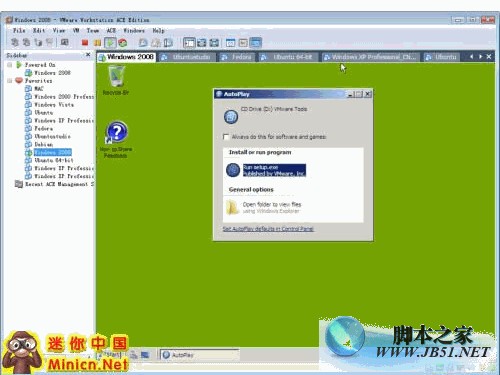This screenshot has width=500, height=375.
Task: Click the Favorites group label
Action: [38, 81]
